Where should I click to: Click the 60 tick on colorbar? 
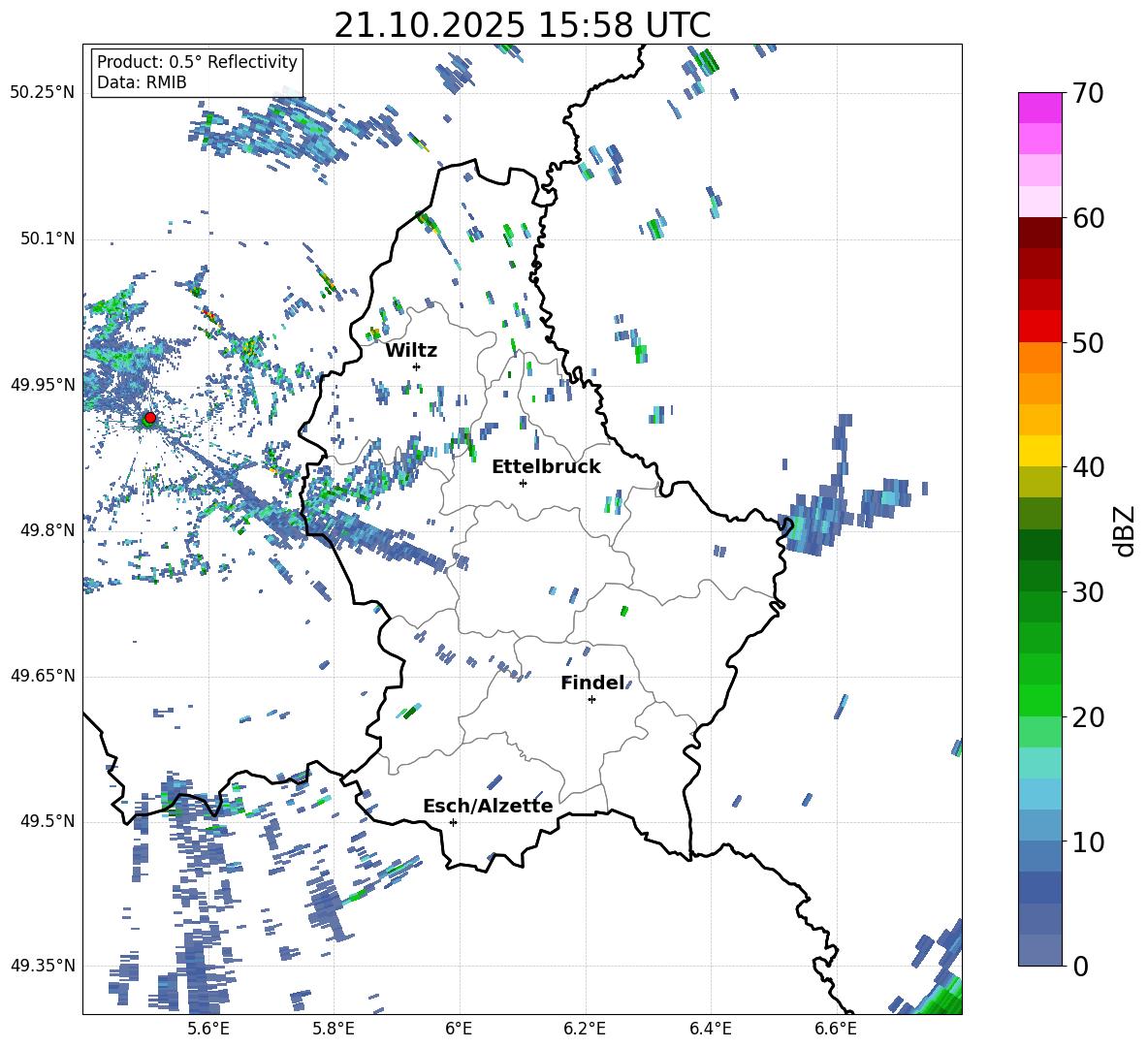1086,218
